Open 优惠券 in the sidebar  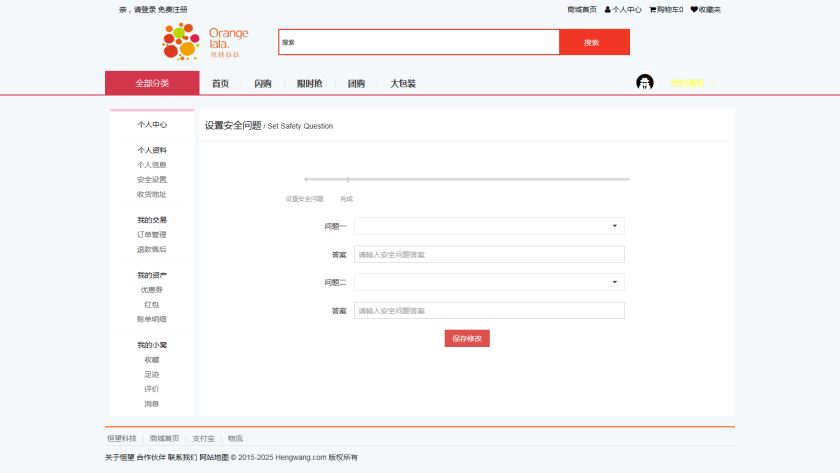(152, 290)
